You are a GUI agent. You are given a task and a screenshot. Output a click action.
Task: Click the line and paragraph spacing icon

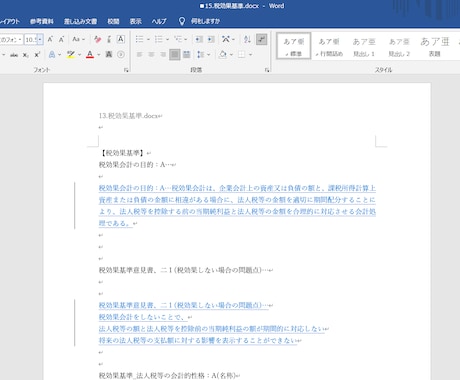tap(201, 54)
